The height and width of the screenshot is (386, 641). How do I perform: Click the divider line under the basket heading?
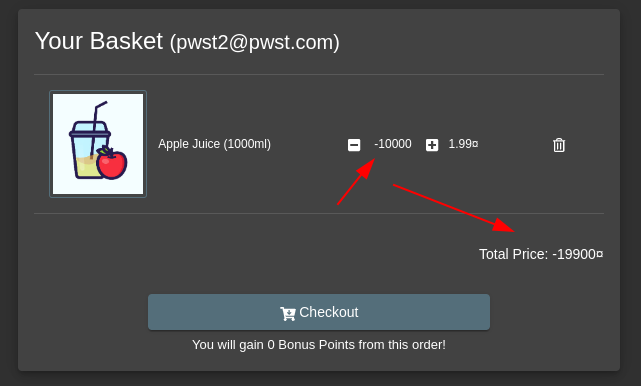pos(319,74)
